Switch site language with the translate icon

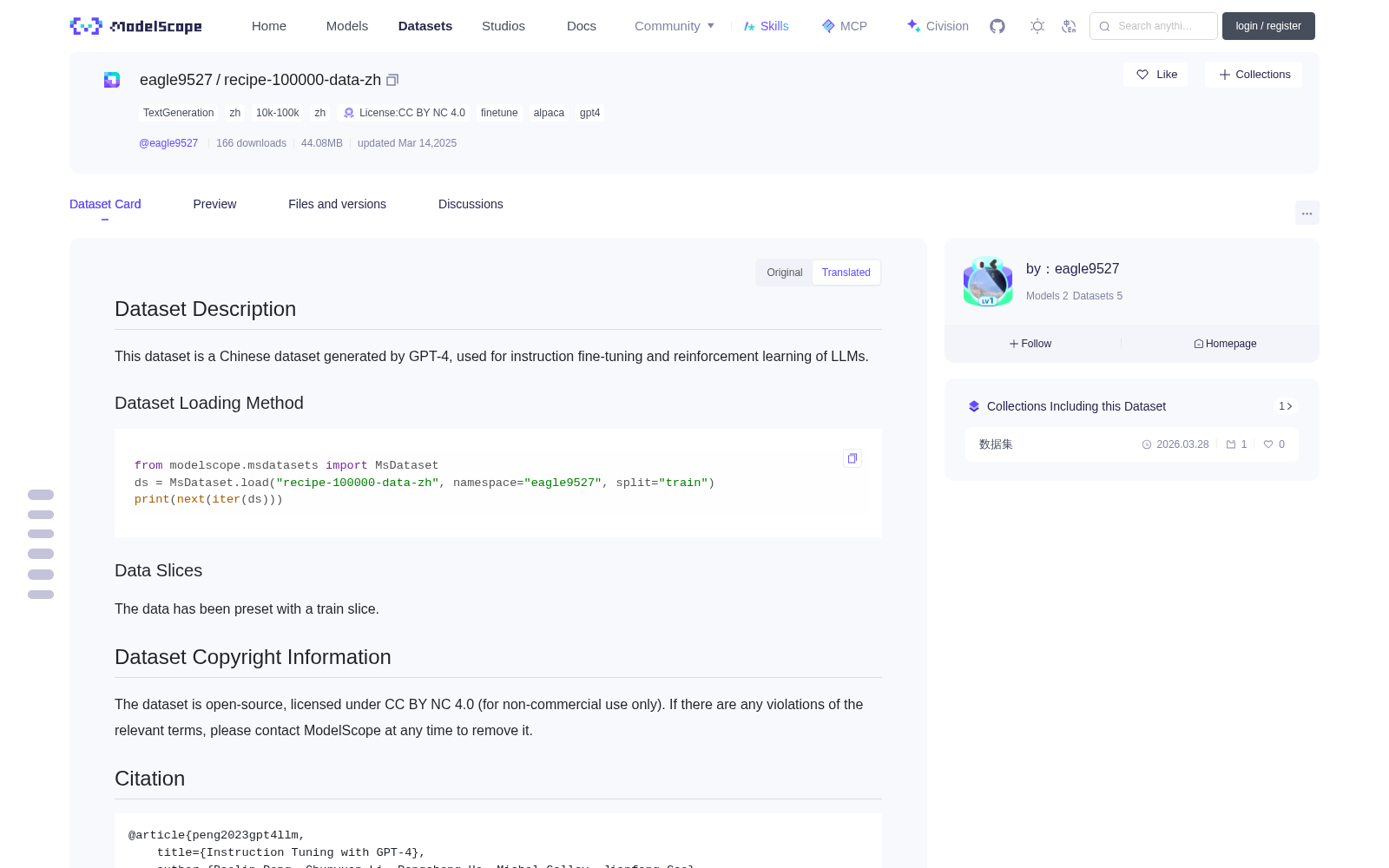[1070, 26]
